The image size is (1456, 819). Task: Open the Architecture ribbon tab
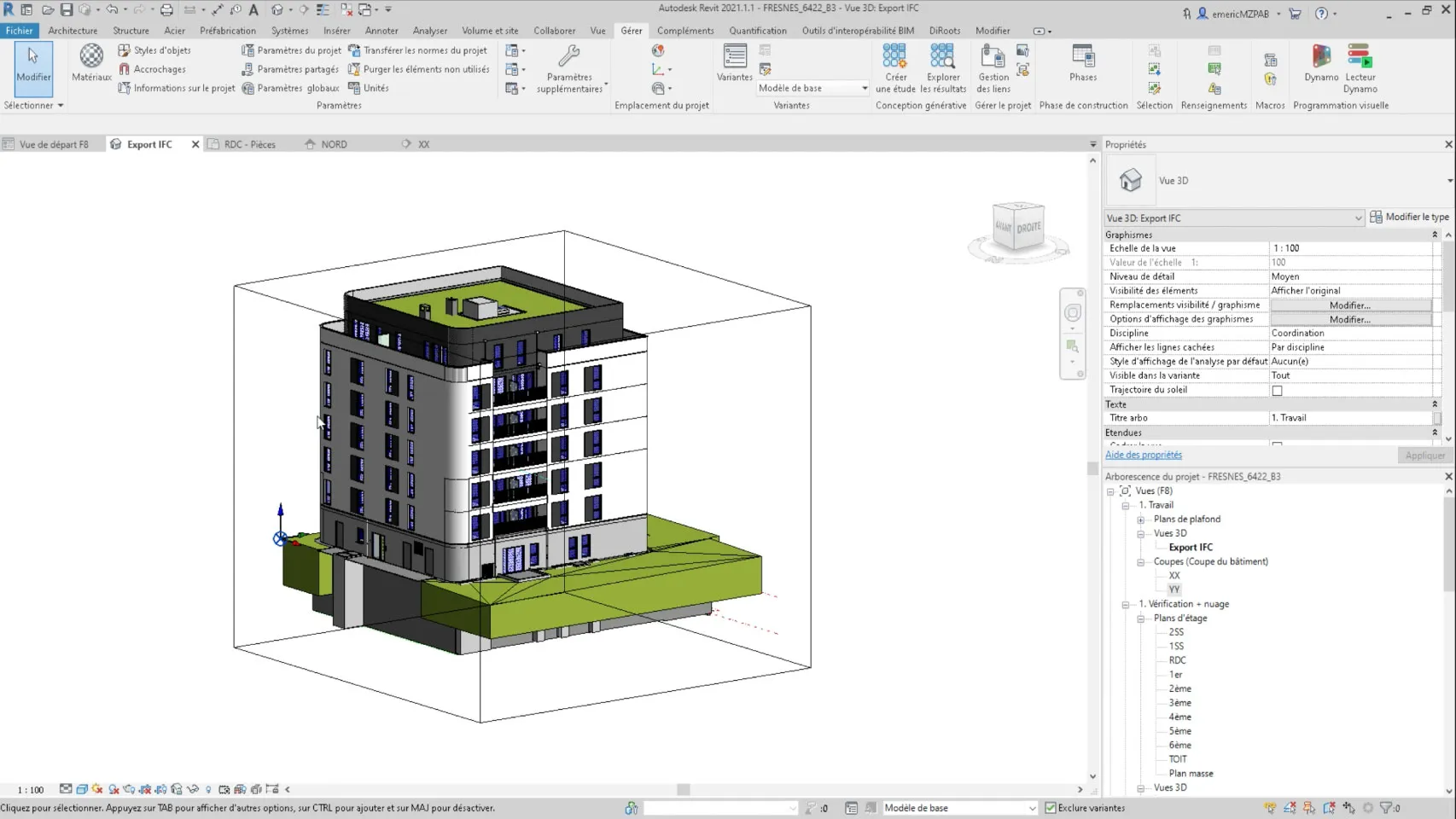tap(73, 30)
